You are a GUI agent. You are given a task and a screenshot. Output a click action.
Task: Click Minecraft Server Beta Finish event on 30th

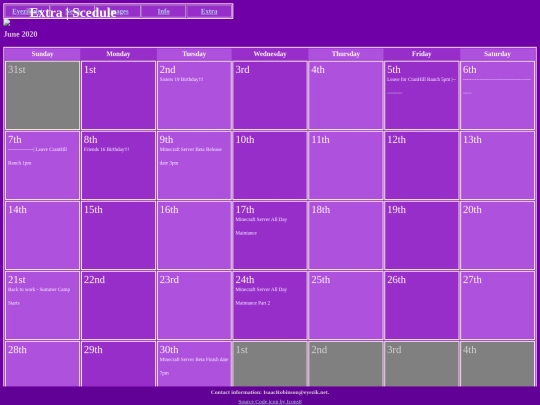tap(194, 366)
